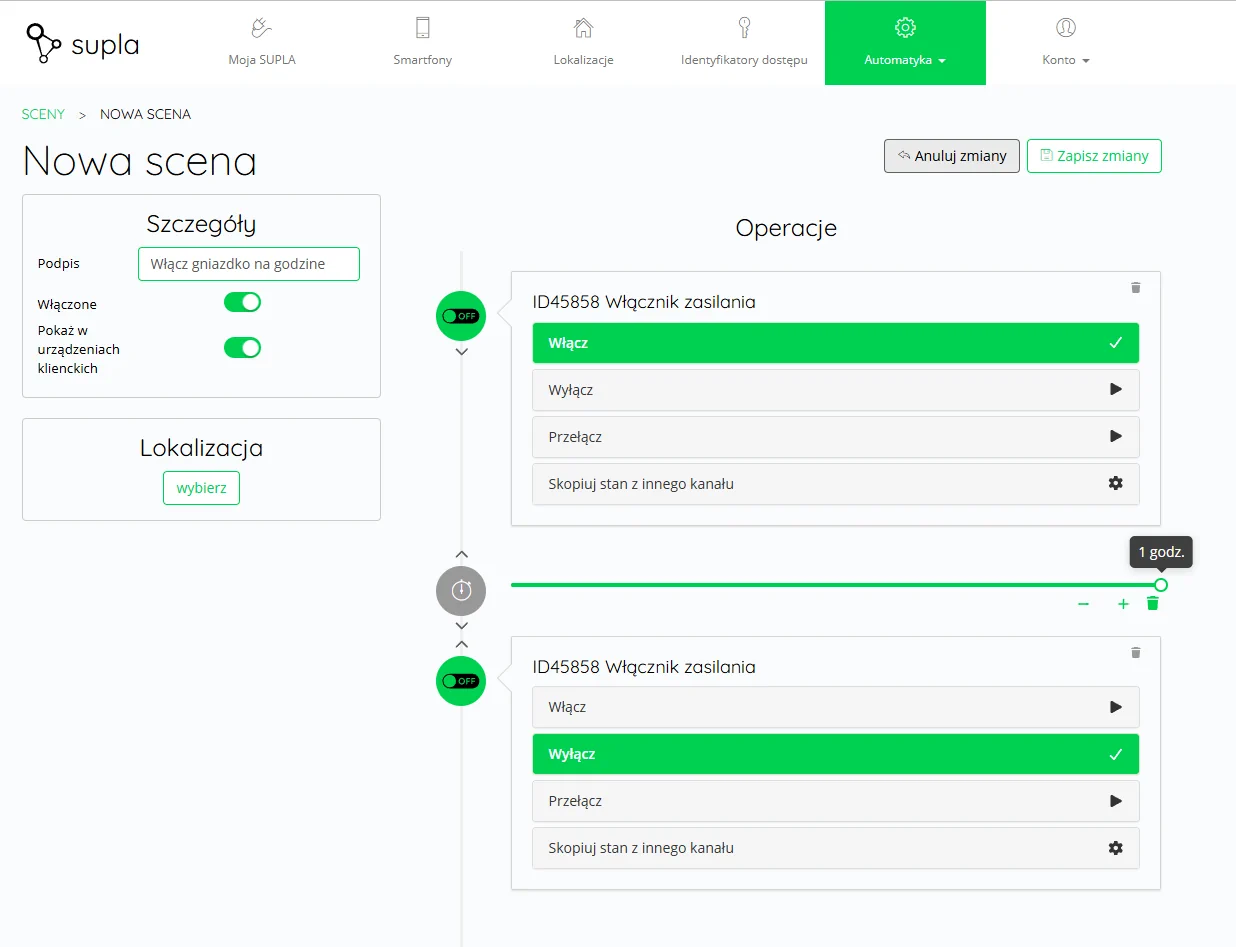Click the delay slider handle

coord(1160,585)
